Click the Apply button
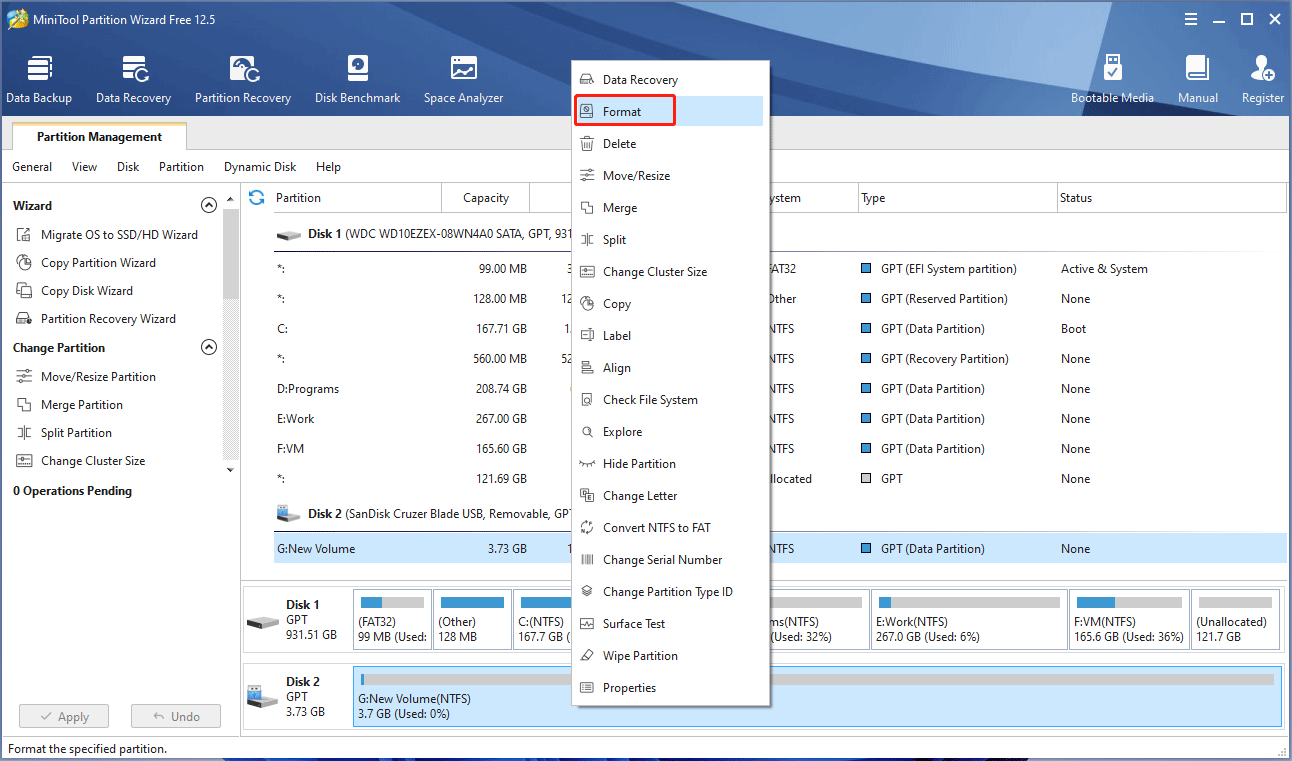Image resolution: width=1292 pixels, height=761 pixels. pyautogui.click(x=64, y=716)
